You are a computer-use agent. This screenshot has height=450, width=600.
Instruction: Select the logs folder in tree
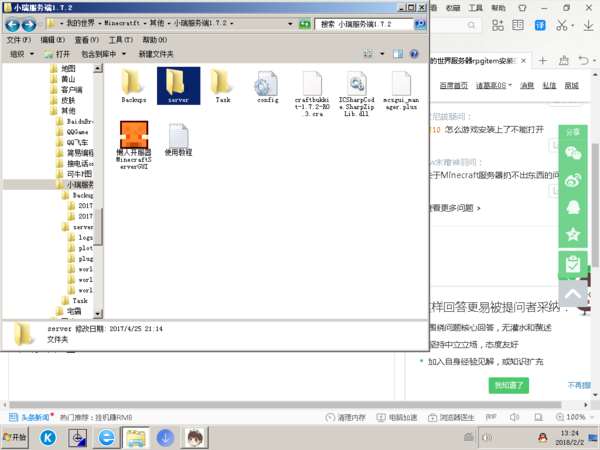(85, 238)
